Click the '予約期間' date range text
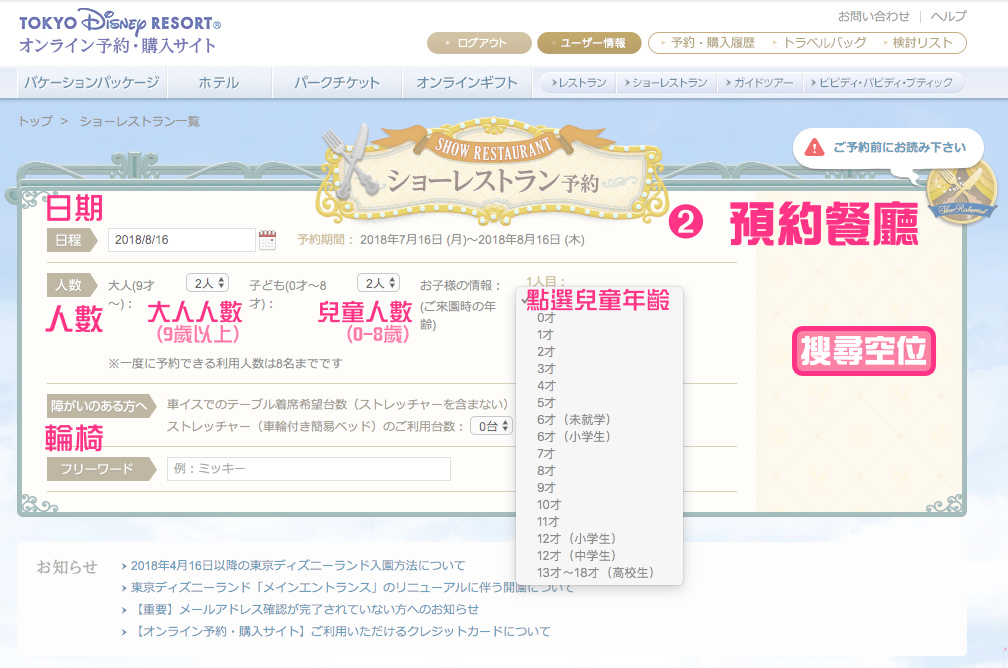1008x668 pixels. pyautogui.click(x=440, y=240)
